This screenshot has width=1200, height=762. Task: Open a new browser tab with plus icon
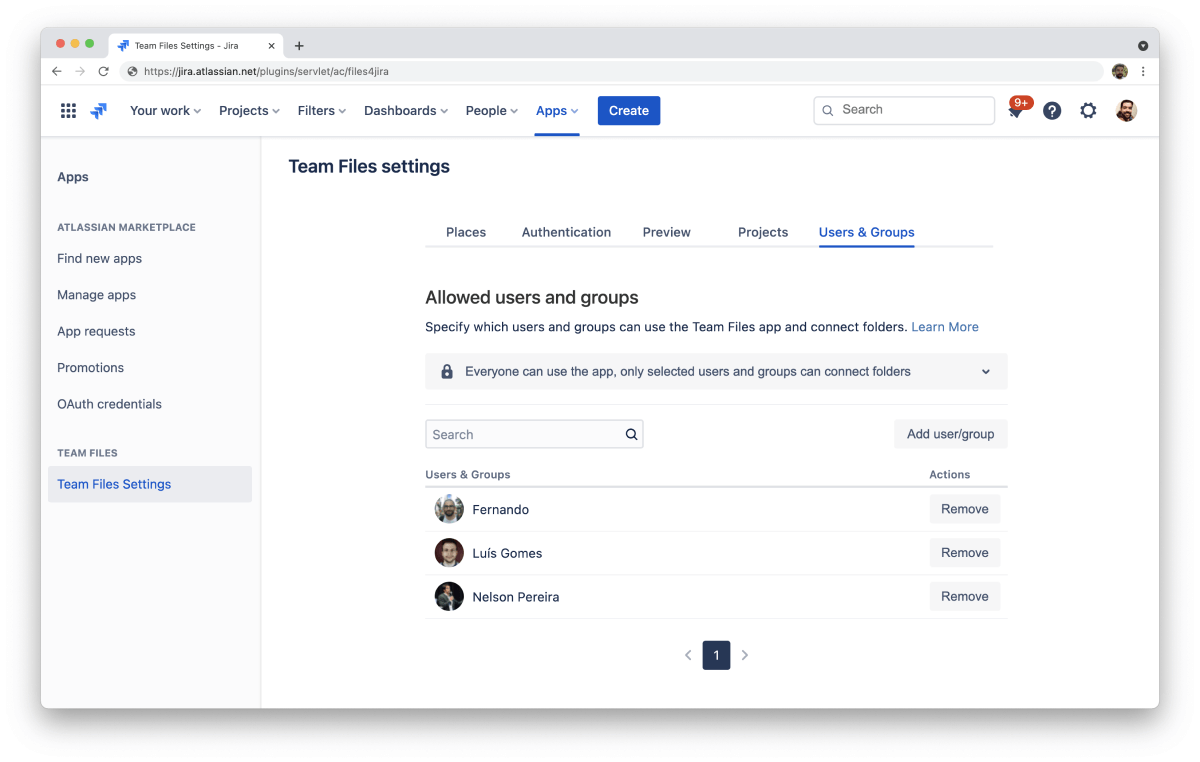[299, 46]
